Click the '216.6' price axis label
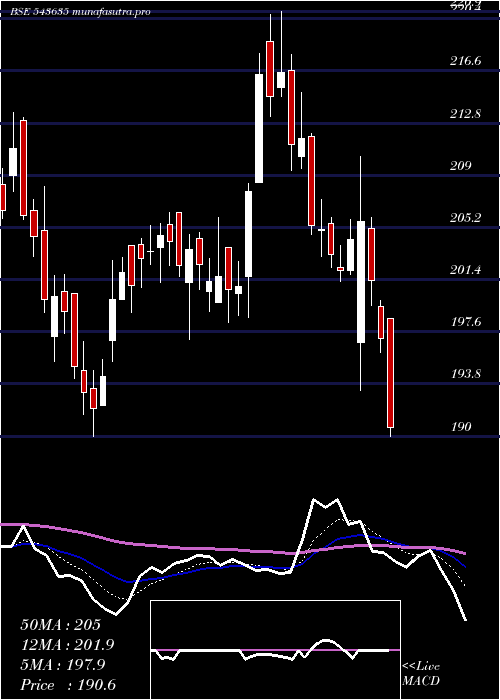The height and width of the screenshot is (700, 500). tap(466, 61)
